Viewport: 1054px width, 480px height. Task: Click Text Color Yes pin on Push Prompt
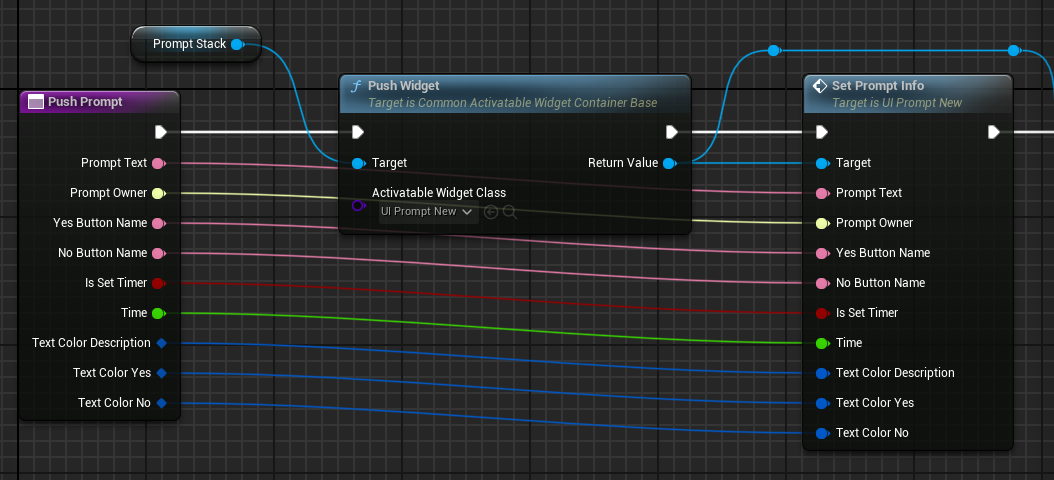[161, 373]
